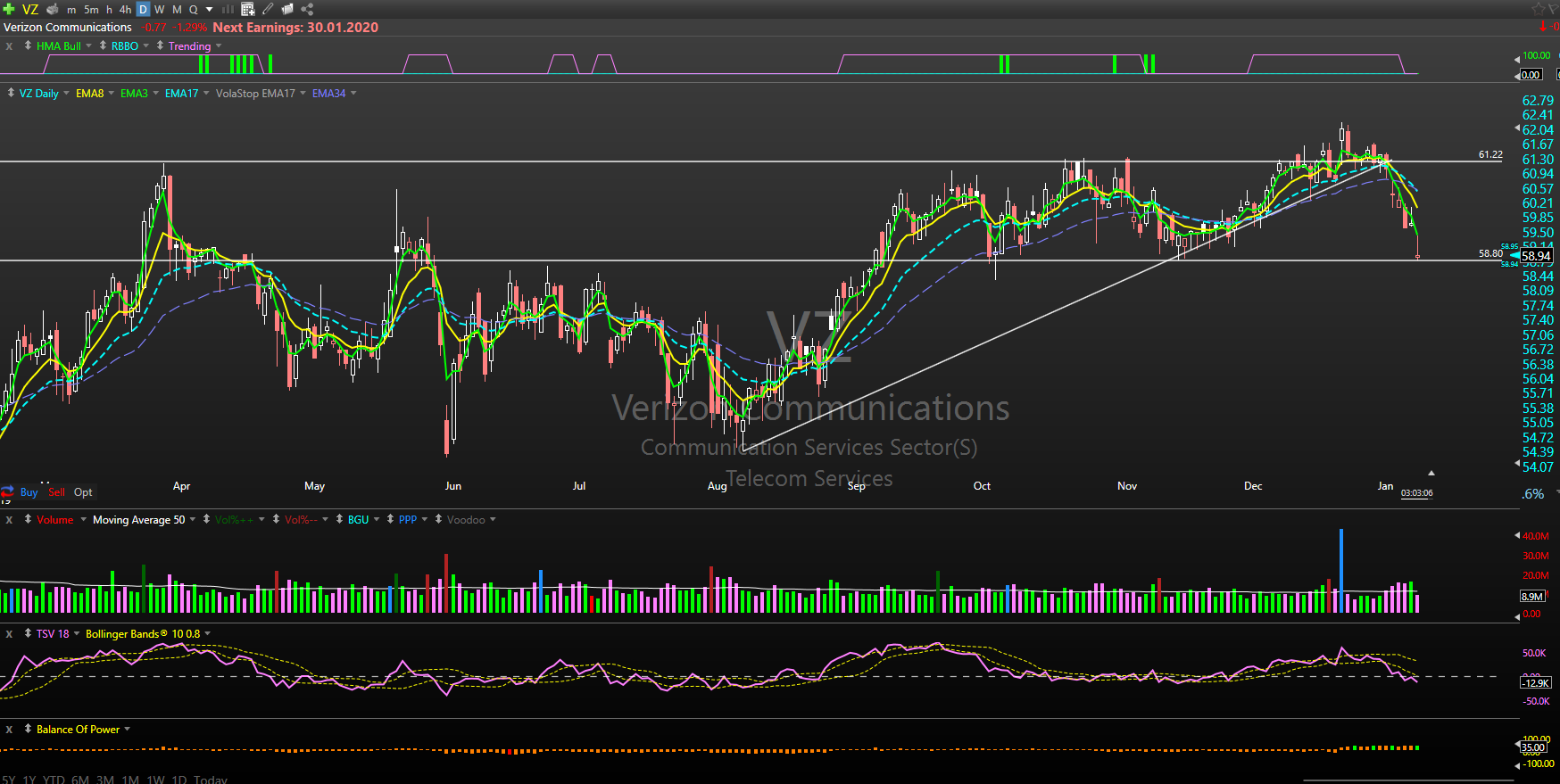Click the bar chart style icon
Image resolution: width=1560 pixels, height=784 pixels.
click(228, 9)
